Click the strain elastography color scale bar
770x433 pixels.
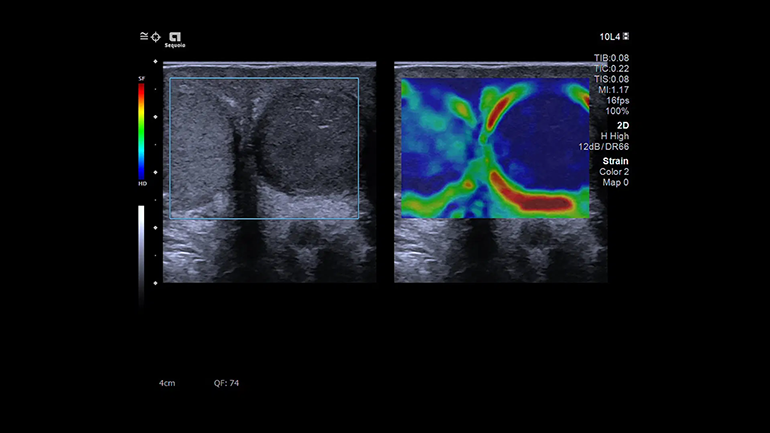(142, 130)
